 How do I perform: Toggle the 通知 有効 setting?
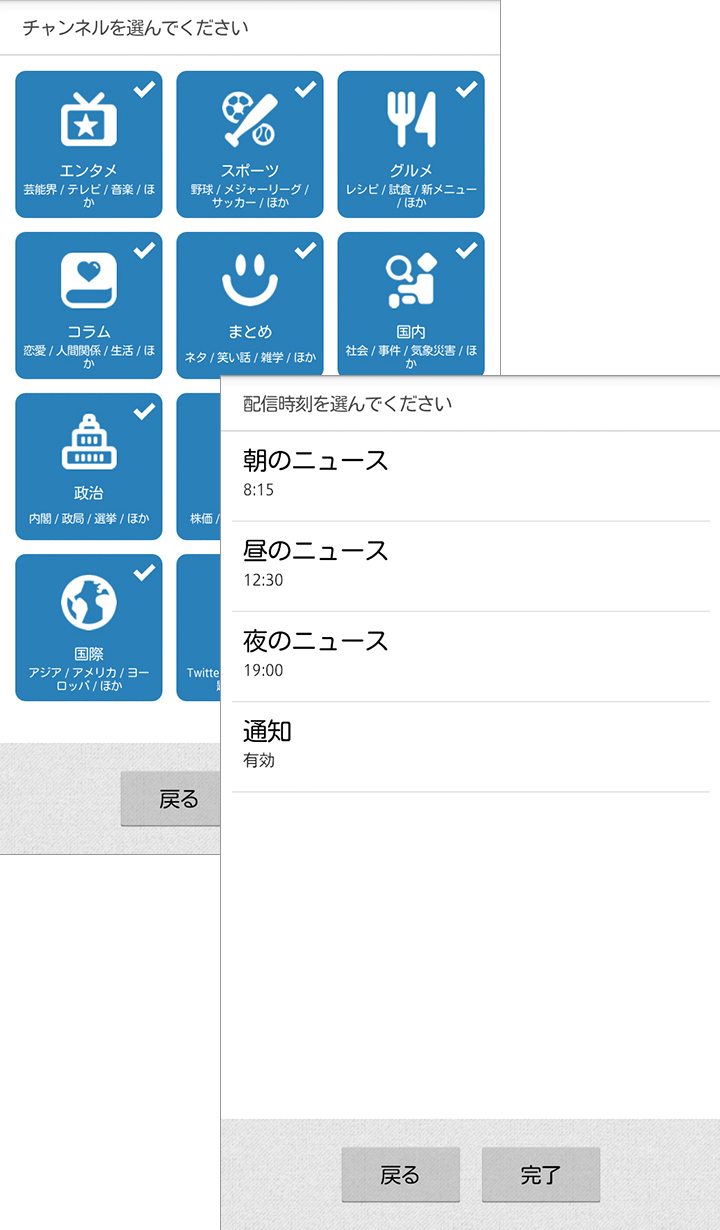click(x=470, y=745)
